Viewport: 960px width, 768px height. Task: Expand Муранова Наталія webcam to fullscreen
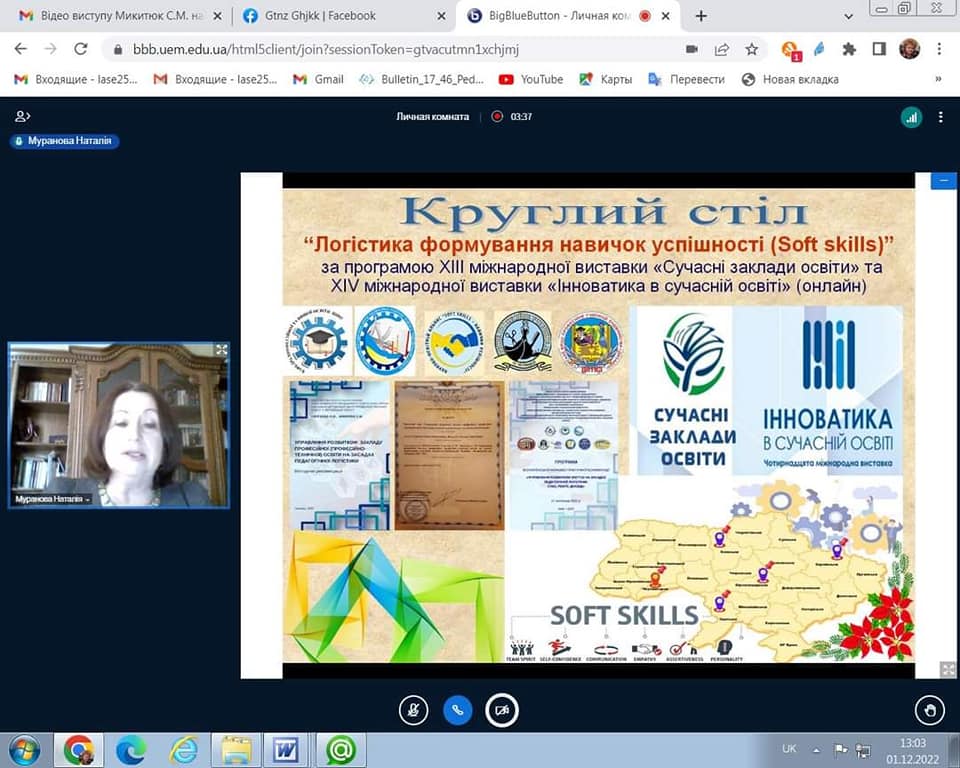click(221, 350)
